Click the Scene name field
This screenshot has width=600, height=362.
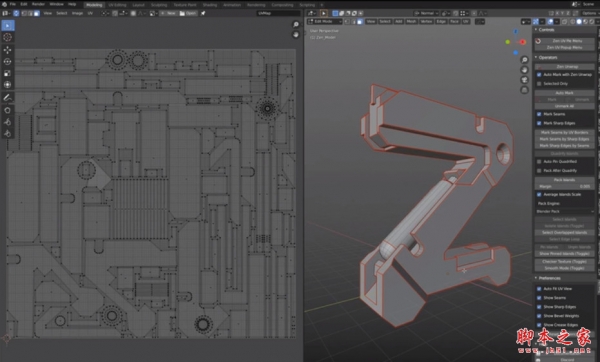[588, 4]
